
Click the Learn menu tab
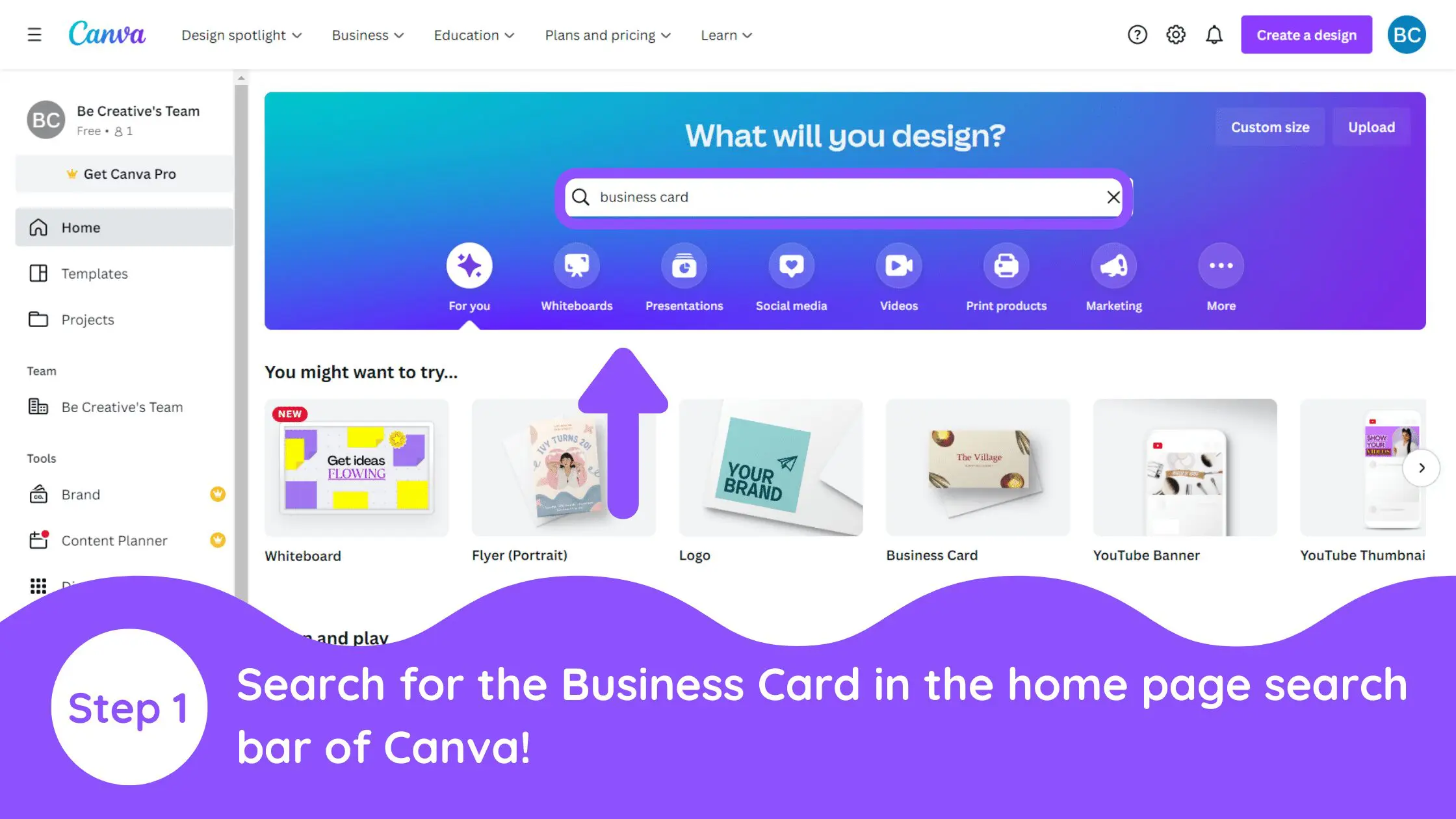point(726,35)
